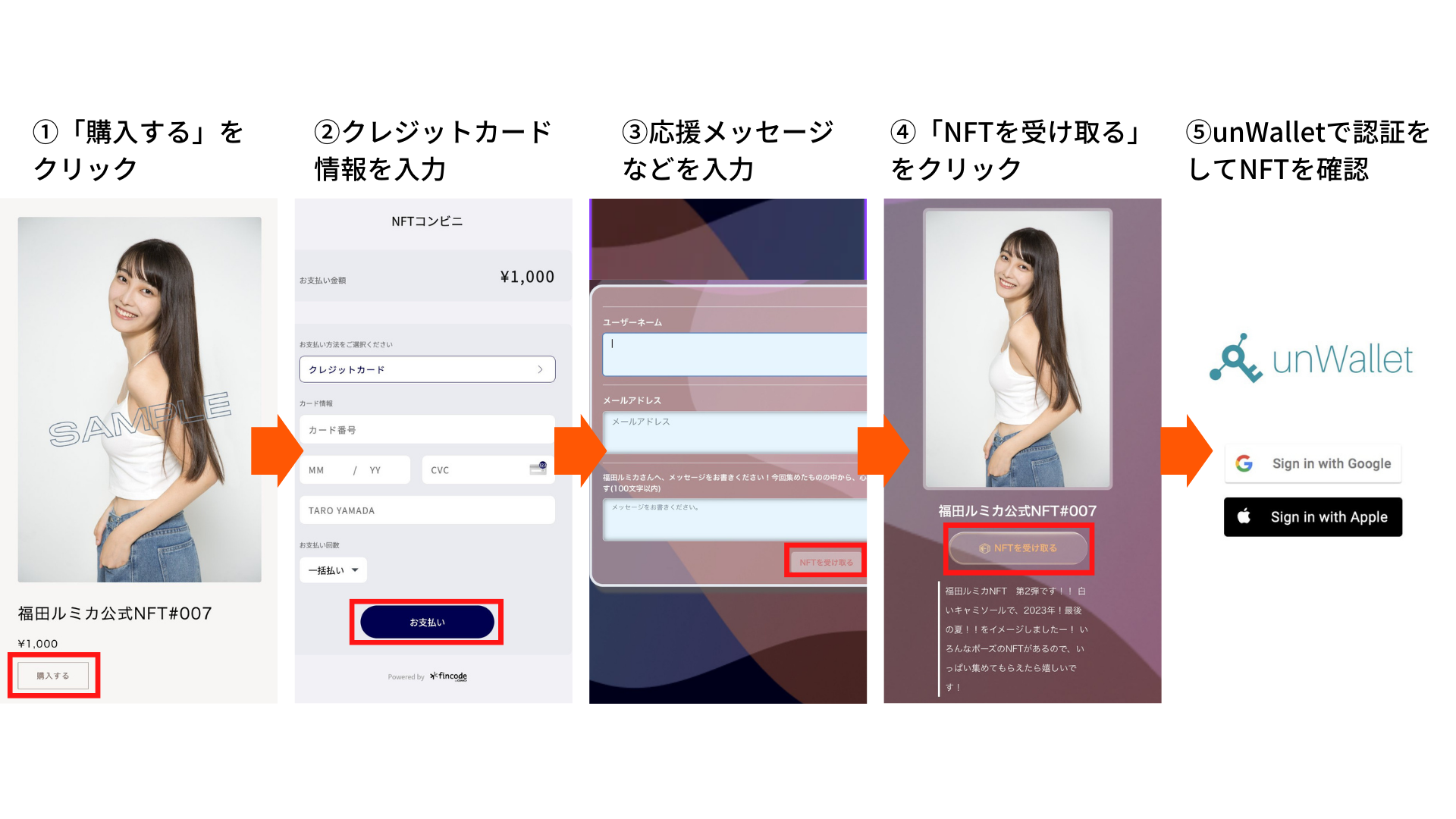The height and width of the screenshot is (819, 1456).
Task: Click Sign in with Google button
Action: click(x=1313, y=463)
